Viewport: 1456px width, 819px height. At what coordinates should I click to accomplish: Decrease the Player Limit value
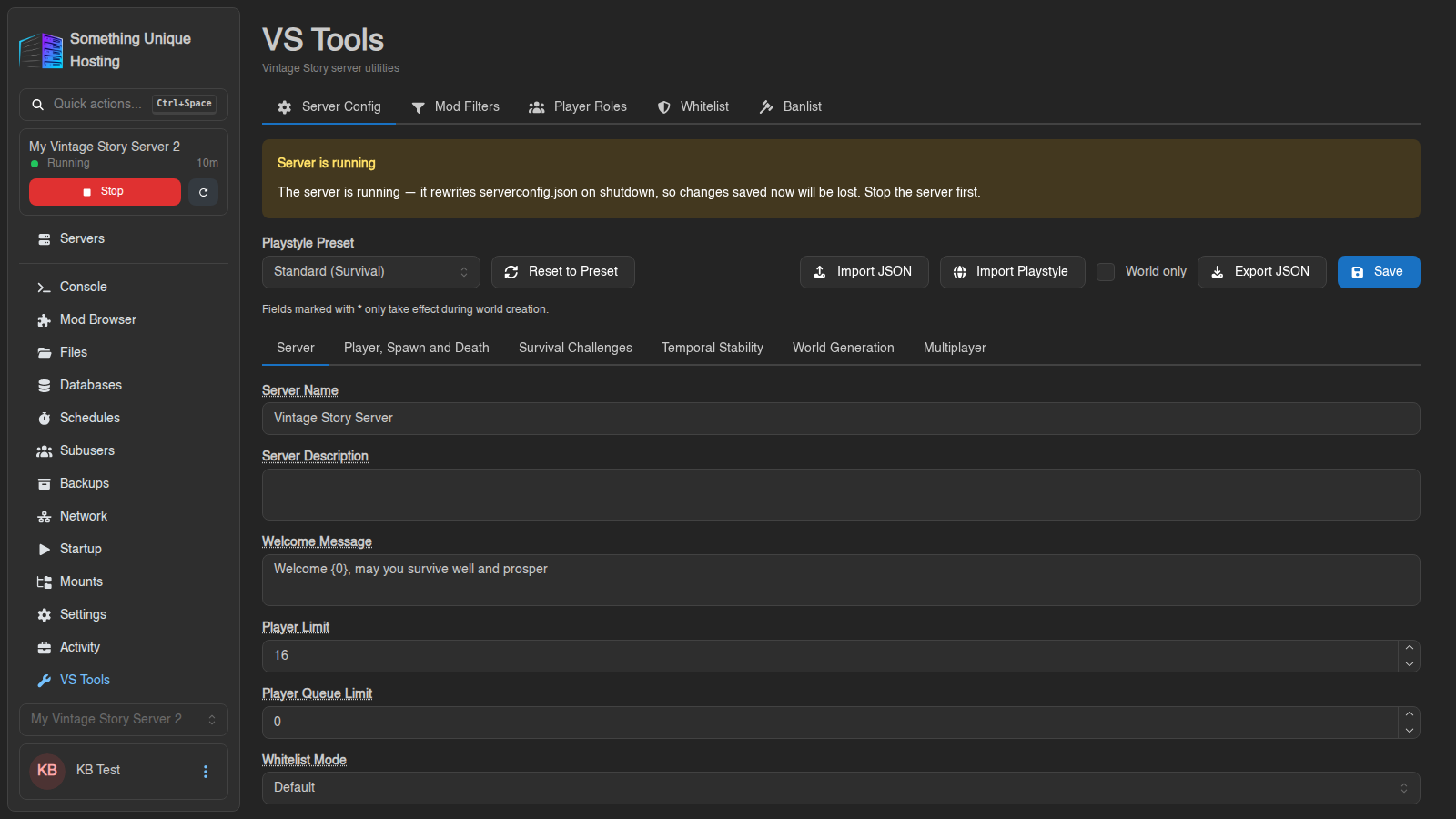[x=1409, y=664]
